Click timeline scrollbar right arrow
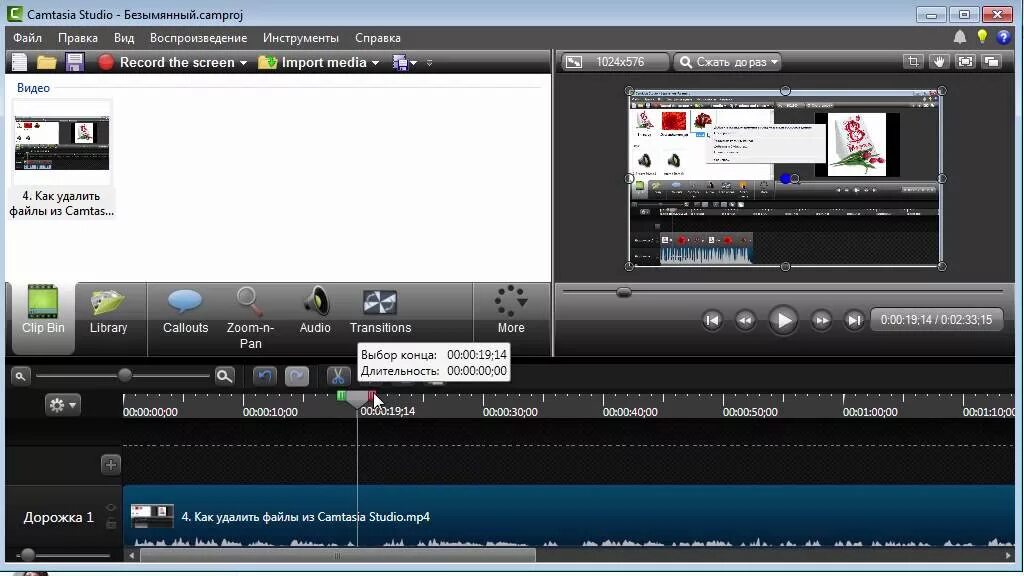 tap(1008, 556)
